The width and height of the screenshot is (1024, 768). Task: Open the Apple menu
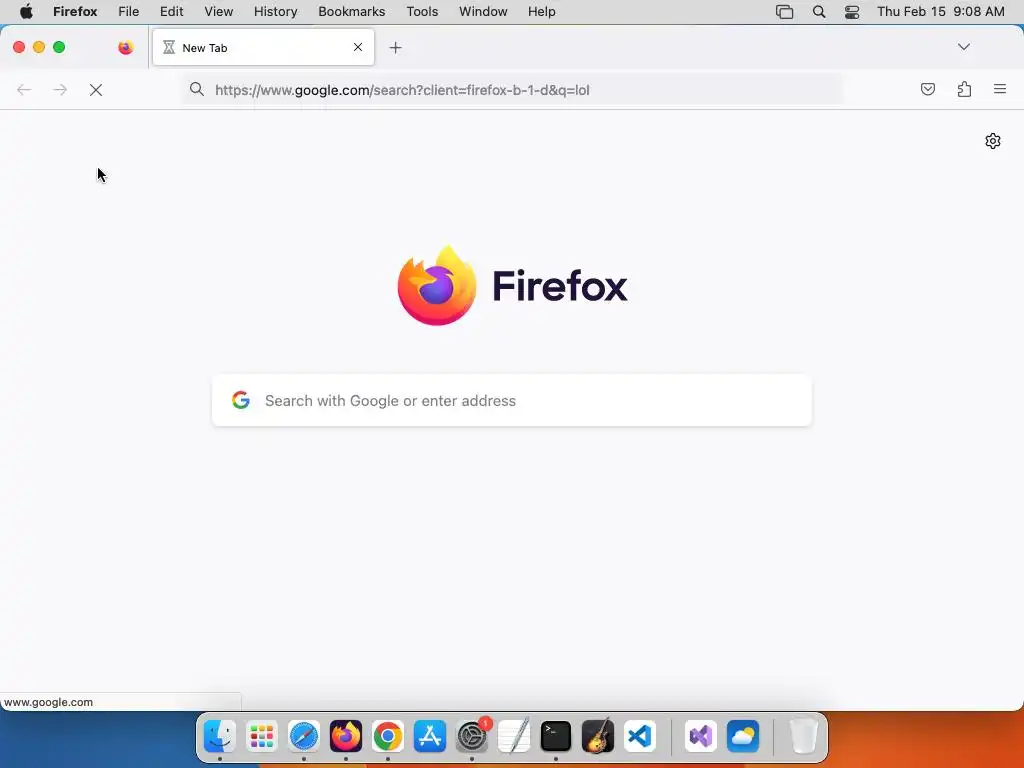click(26, 12)
